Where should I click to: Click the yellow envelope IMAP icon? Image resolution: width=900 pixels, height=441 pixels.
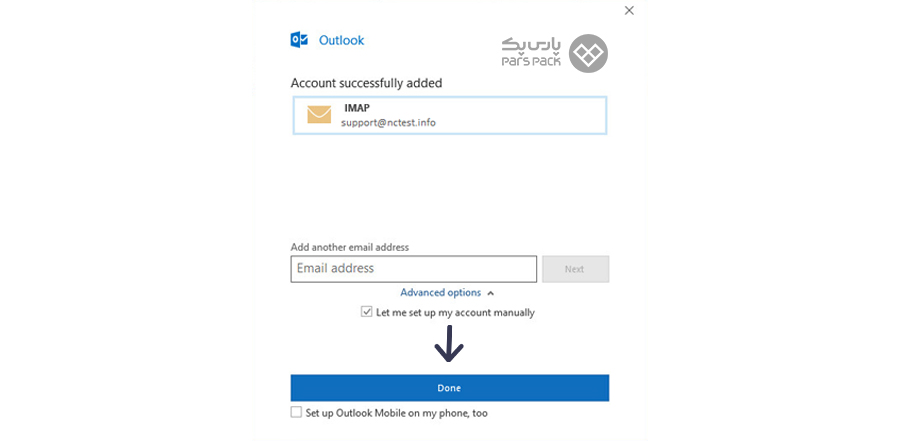click(319, 114)
